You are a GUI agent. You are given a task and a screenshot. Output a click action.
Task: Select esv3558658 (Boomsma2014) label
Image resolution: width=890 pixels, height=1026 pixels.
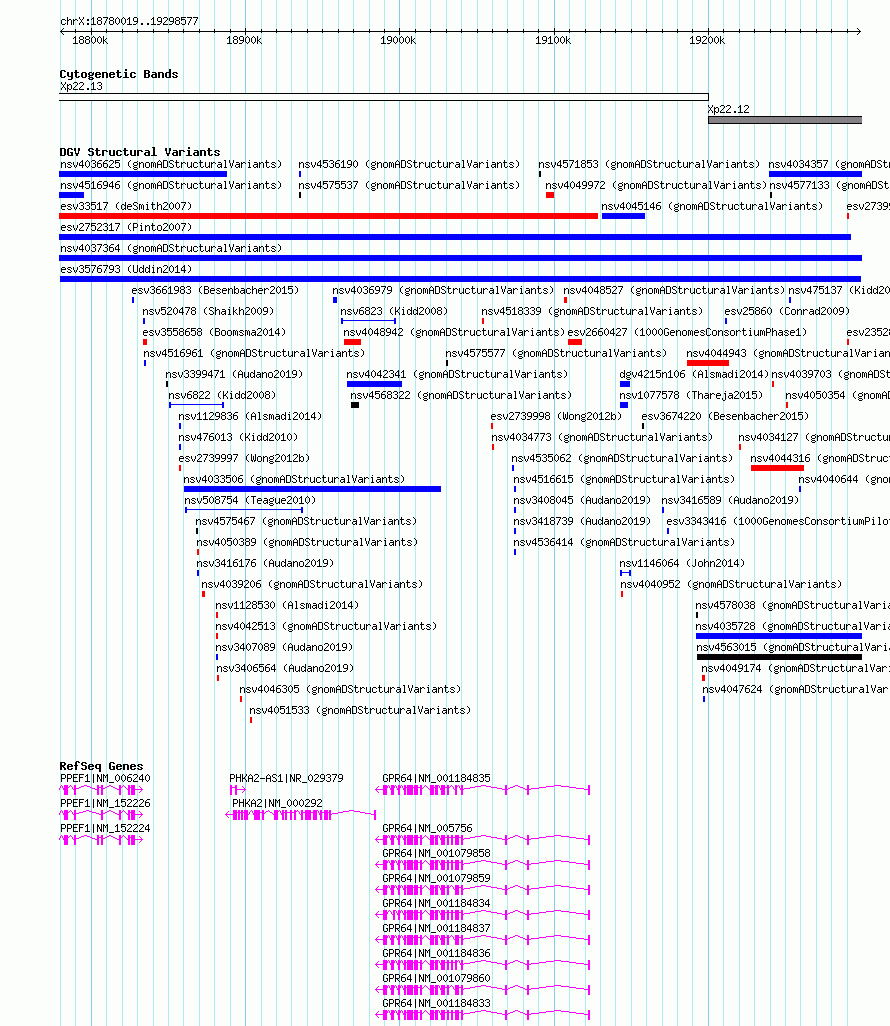pyautogui.click(x=214, y=332)
